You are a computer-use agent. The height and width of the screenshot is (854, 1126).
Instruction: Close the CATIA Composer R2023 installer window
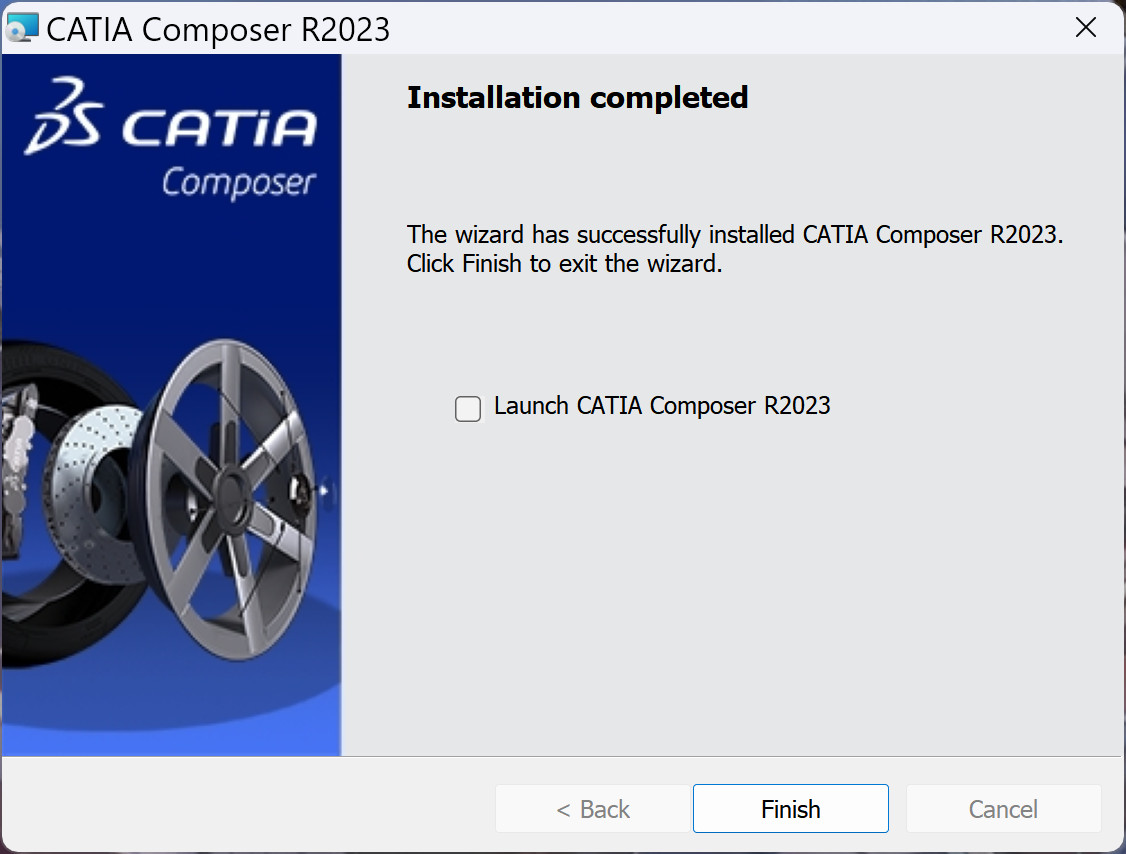[1085, 28]
